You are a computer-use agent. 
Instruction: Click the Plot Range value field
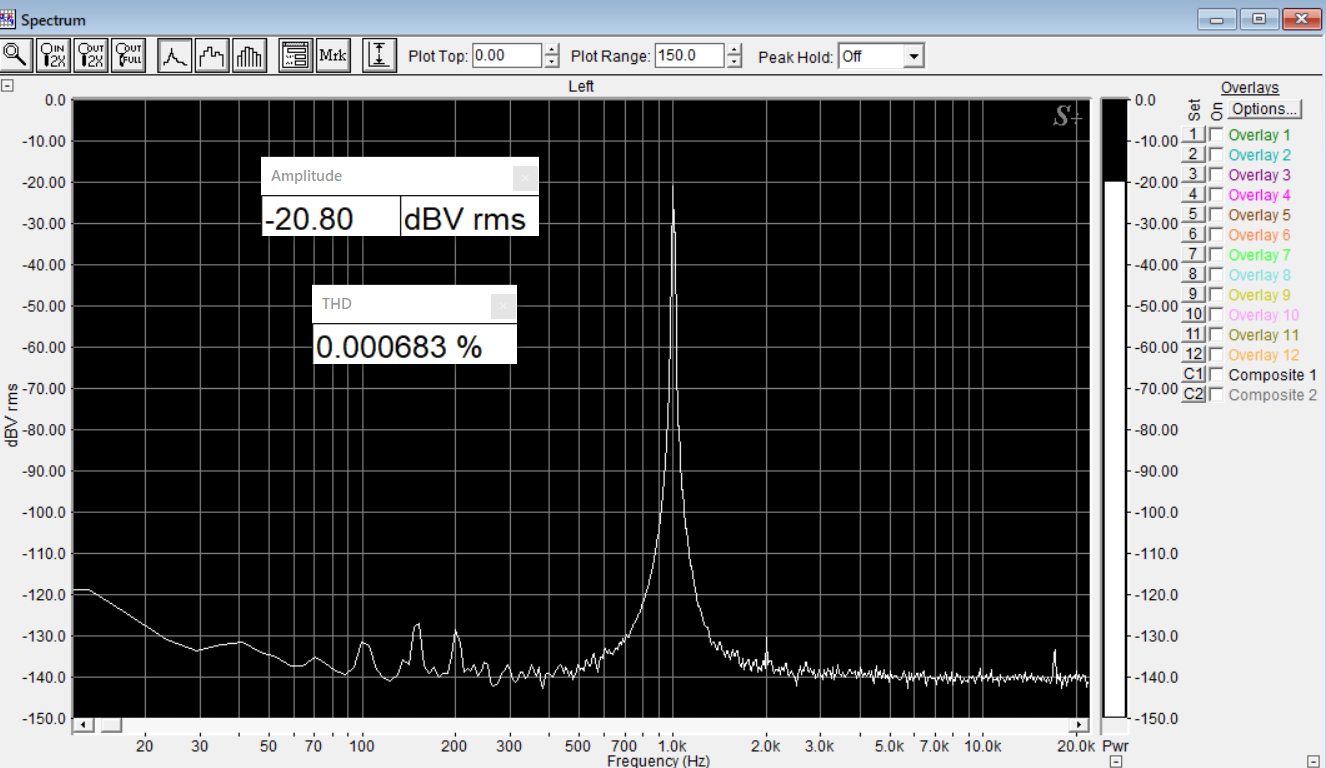tap(690, 56)
